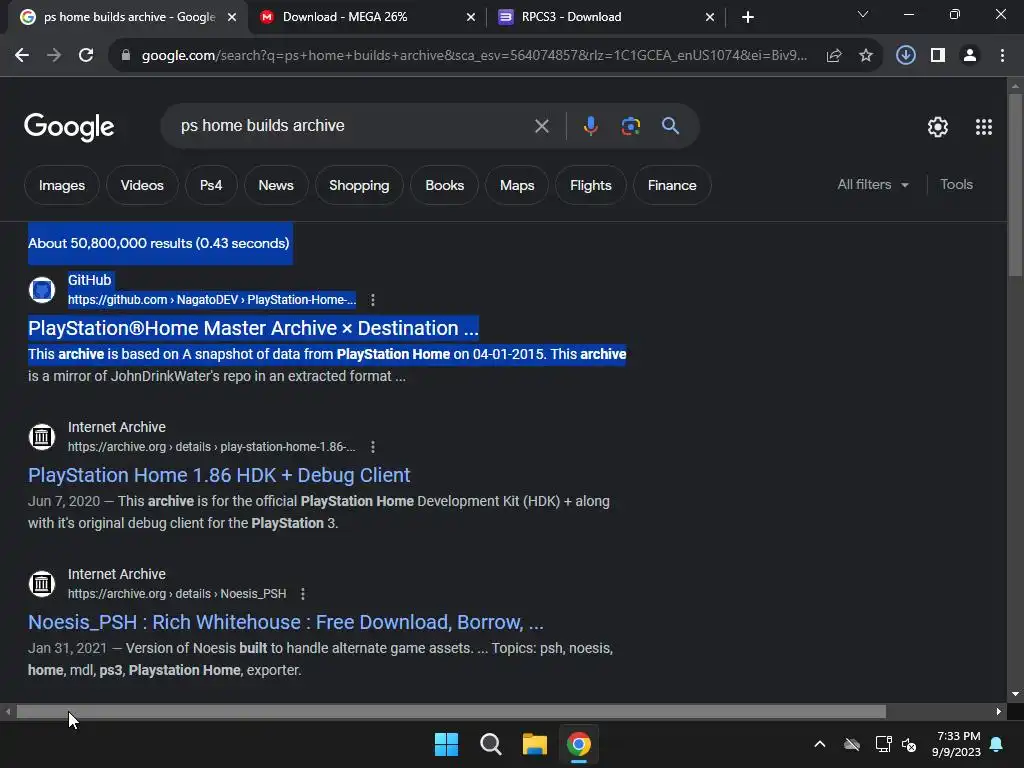Select the Ps4 filter chip
This screenshot has width=1024, height=768.
(211, 185)
